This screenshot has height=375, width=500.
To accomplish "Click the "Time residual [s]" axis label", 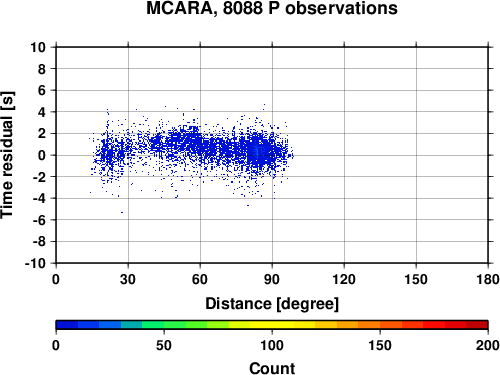I will (7, 155).
